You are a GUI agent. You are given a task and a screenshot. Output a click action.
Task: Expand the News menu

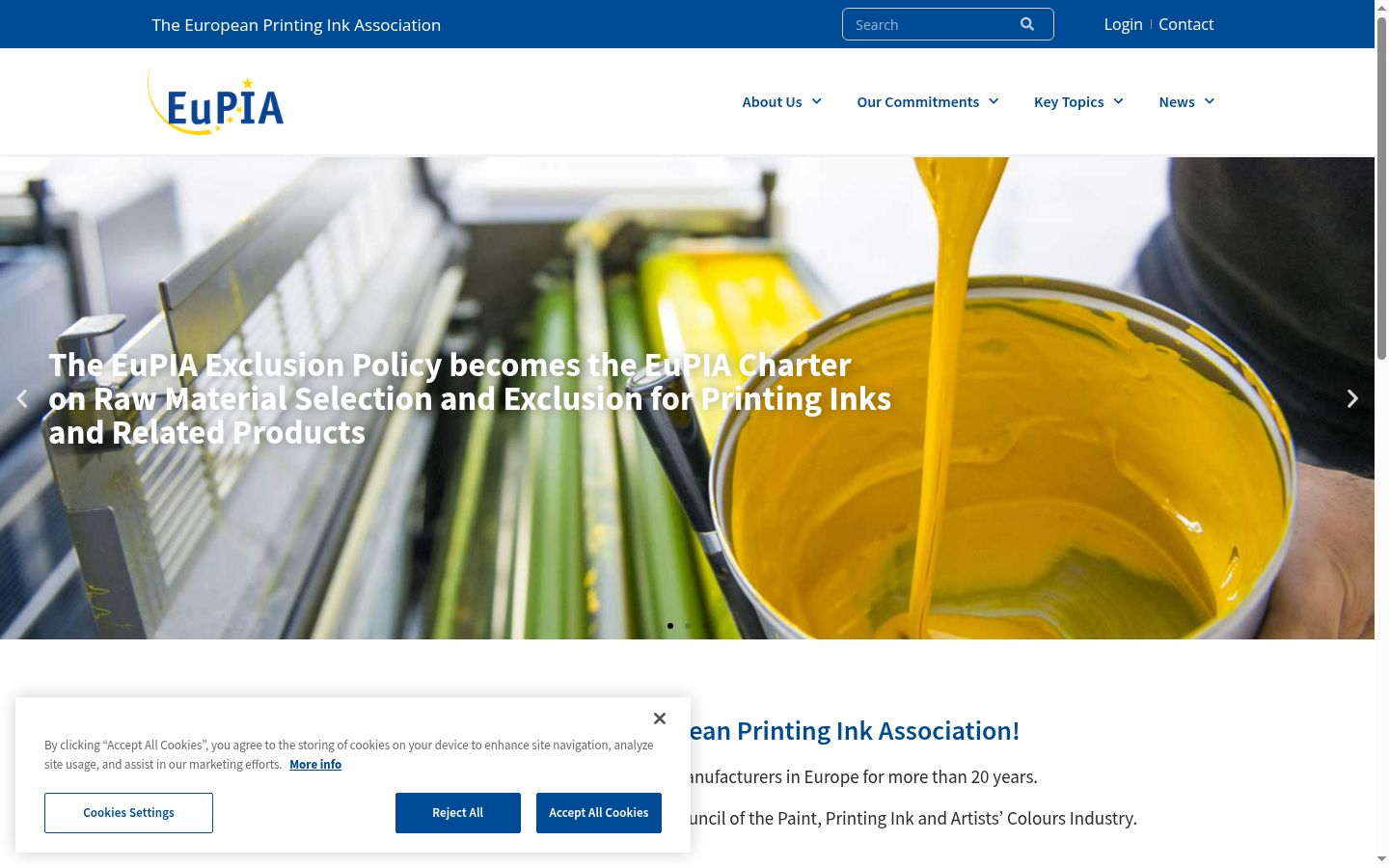coord(1187,101)
